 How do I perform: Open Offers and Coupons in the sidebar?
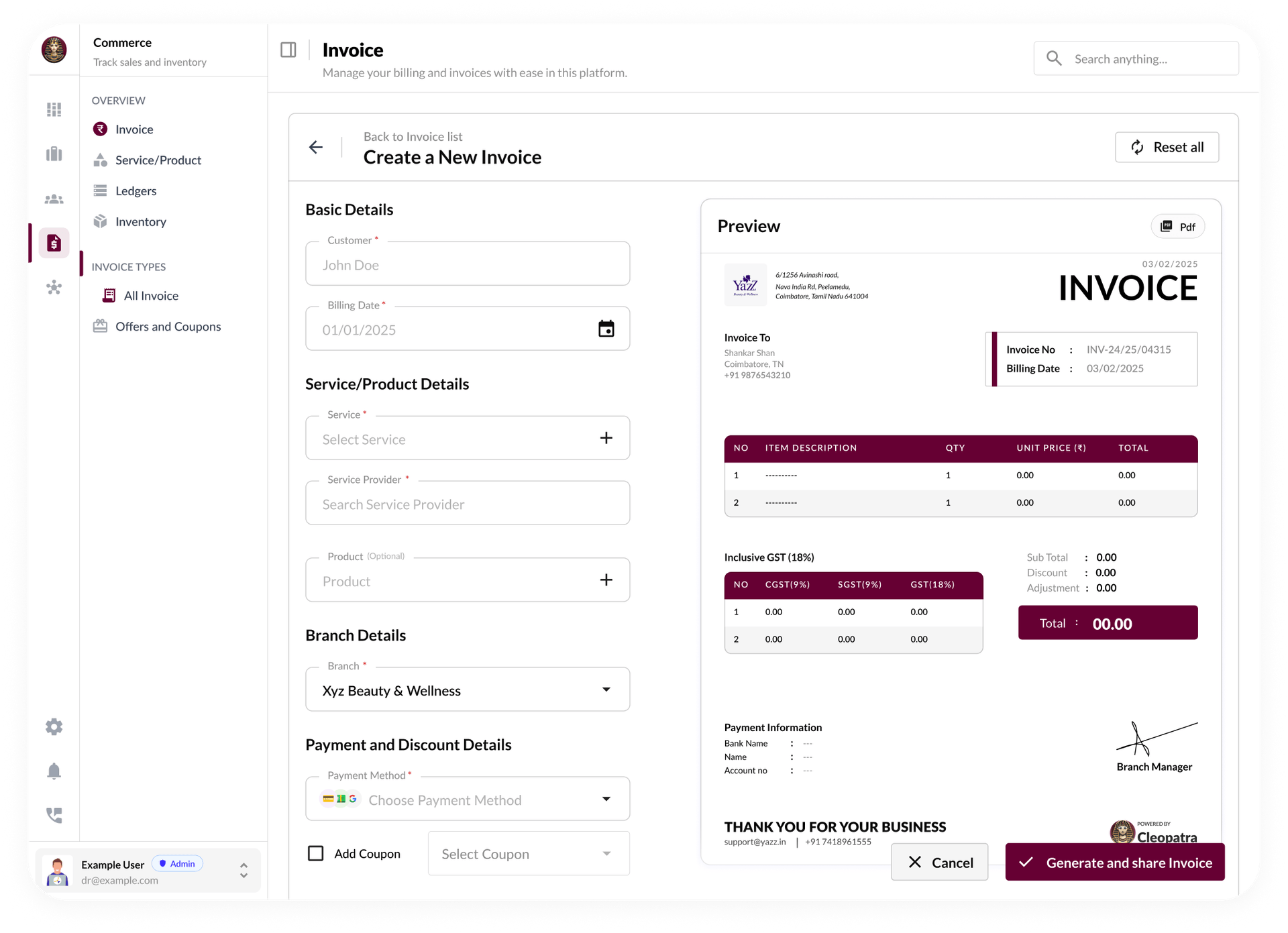[x=168, y=327]
